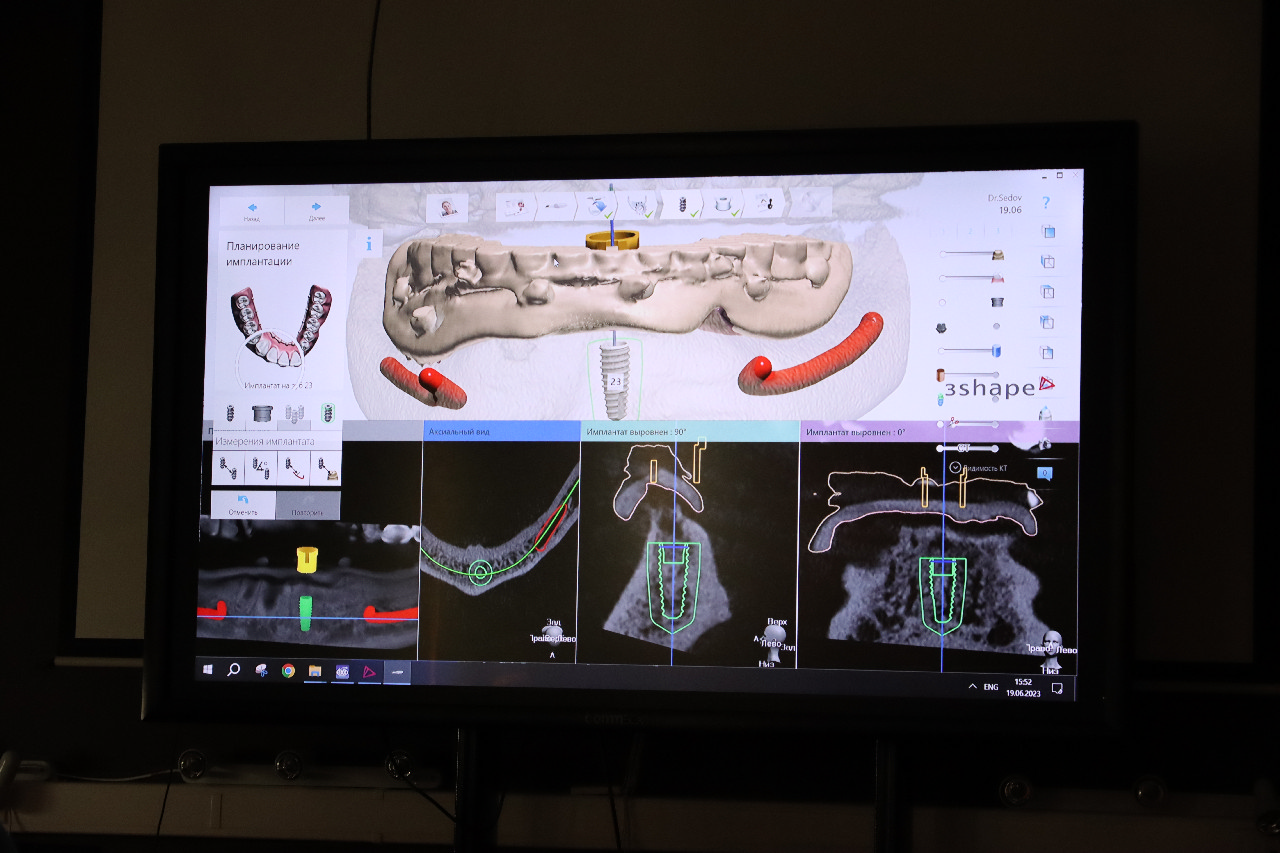Choose the gray sleeve tool icon
The width and height of the screenshot is (1280, 853).
coord(262,412)
